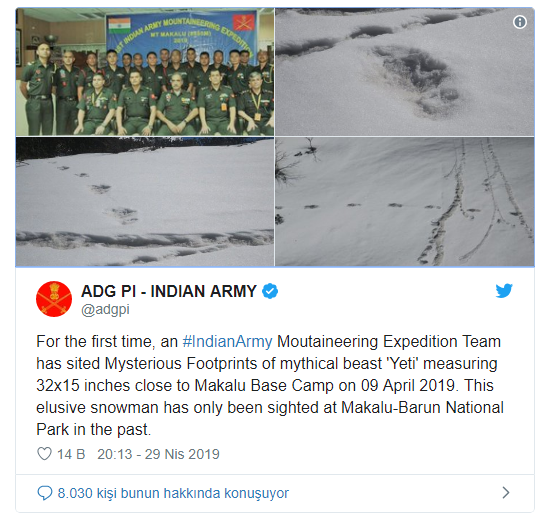The height and width of the screenshot is (525, 544).
Task: Click the info icon on photo collage
Action: point(519,22)
